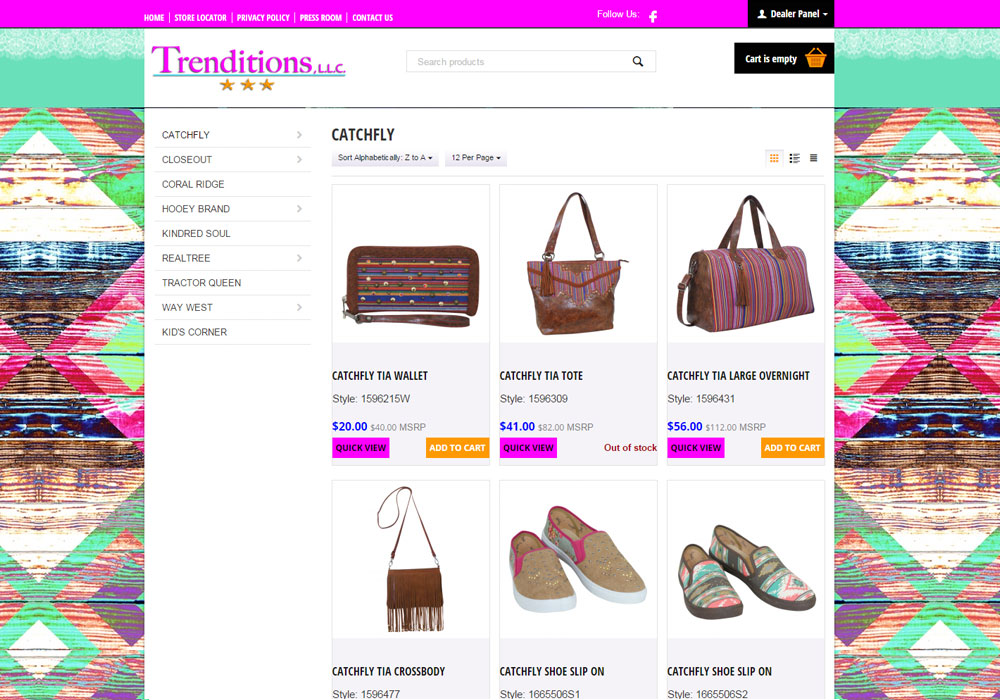Expand the Hooey Brand category arrow
The height and width of the screenshot is (700, 1000).
(x=299, y=208)
